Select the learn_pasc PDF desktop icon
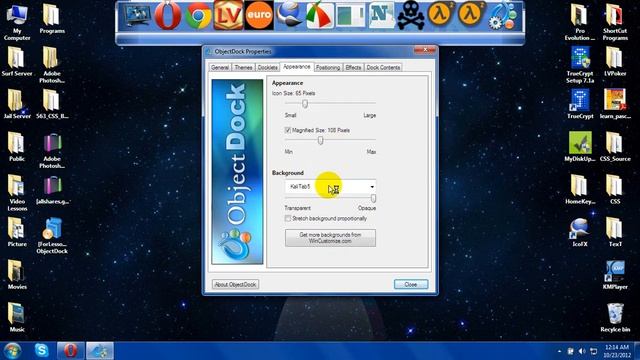 coord(615,104)
